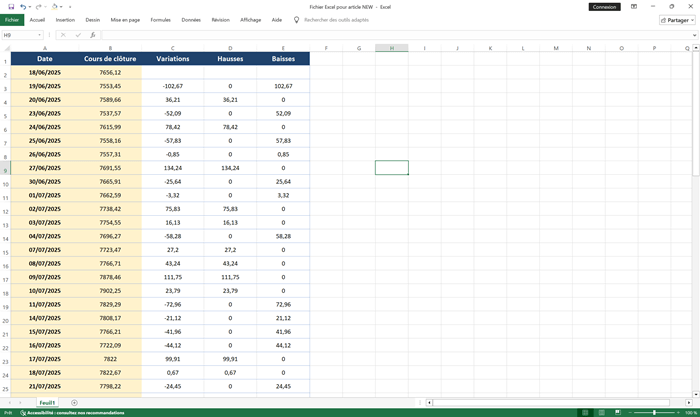Viewport: 700px width, 417px height.
Task: Click the Redo arrow icon
Action: point(38,6)
